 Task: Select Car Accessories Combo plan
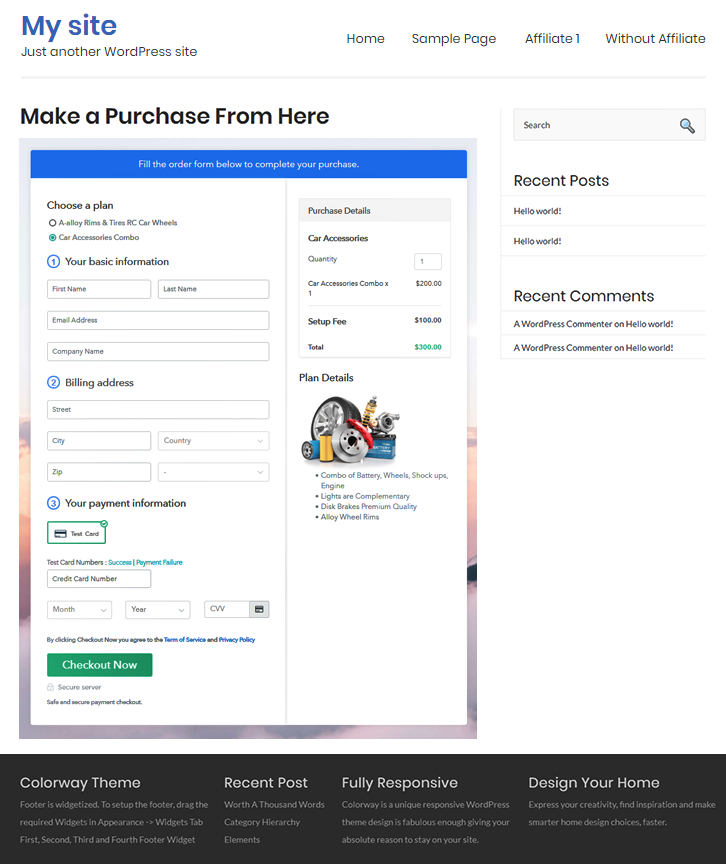click(x=52, y=238)
